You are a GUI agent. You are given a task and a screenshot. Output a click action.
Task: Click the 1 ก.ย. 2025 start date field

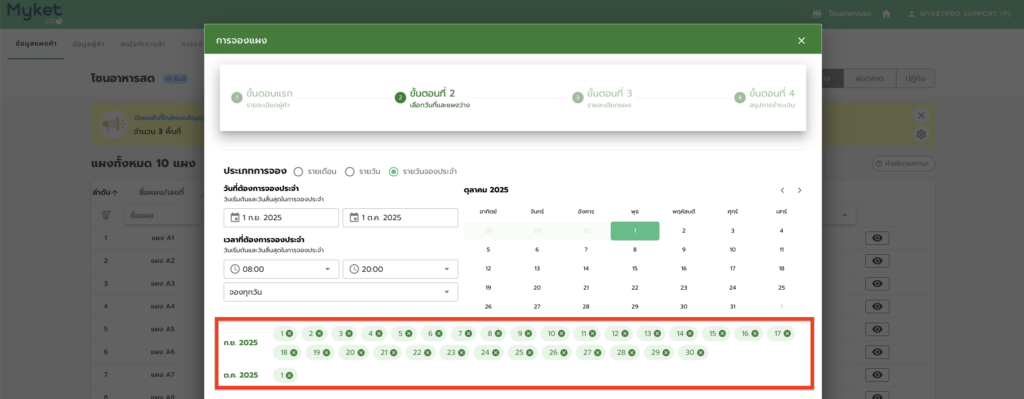point(281,217)
